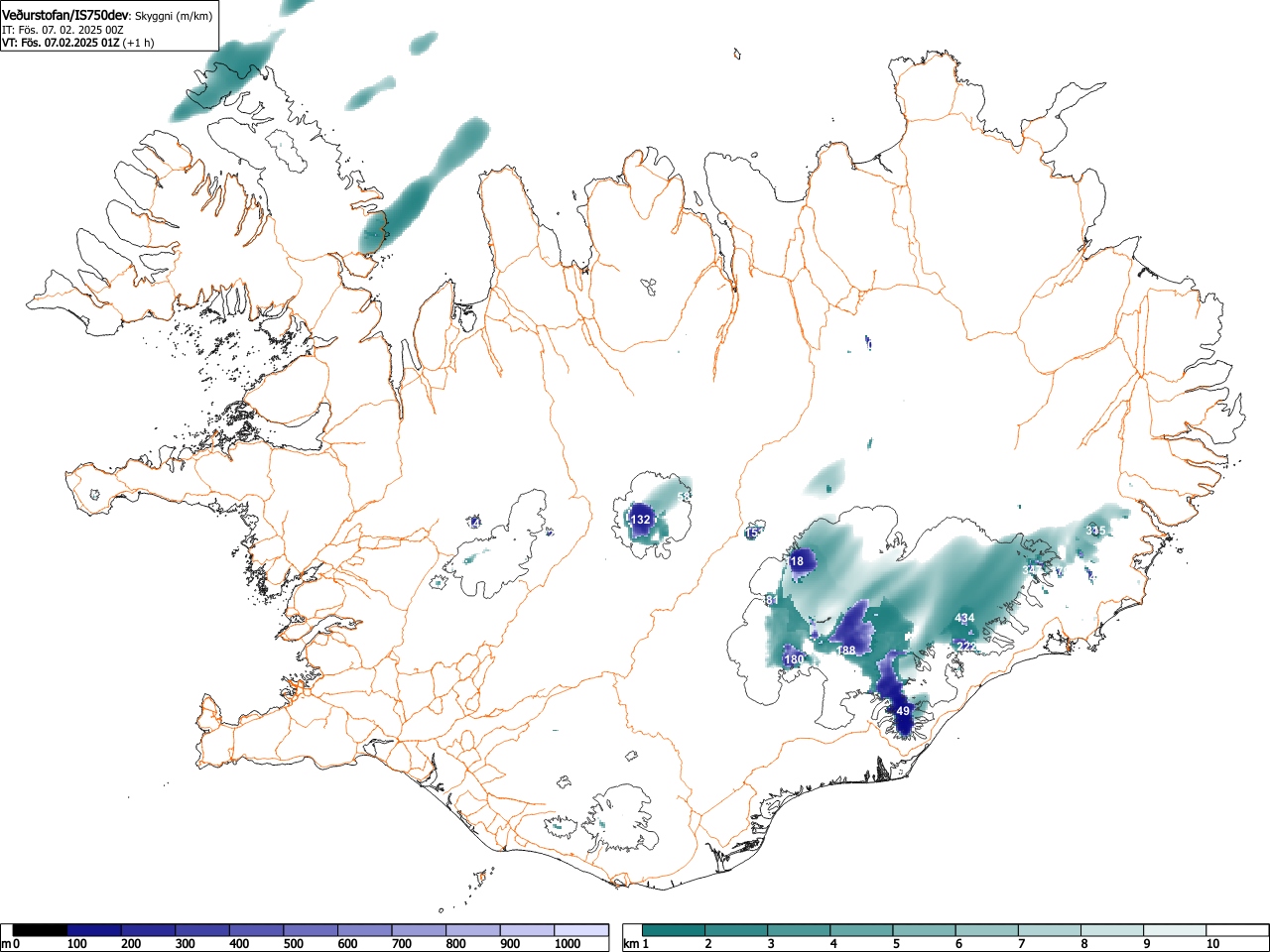Click the '6' tick on kilometre scale
1270x952 pixels.
(958, 944)
